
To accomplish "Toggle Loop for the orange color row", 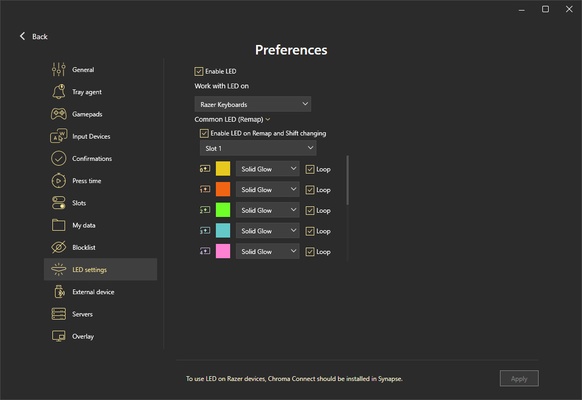I will click(x=310, y=190).
